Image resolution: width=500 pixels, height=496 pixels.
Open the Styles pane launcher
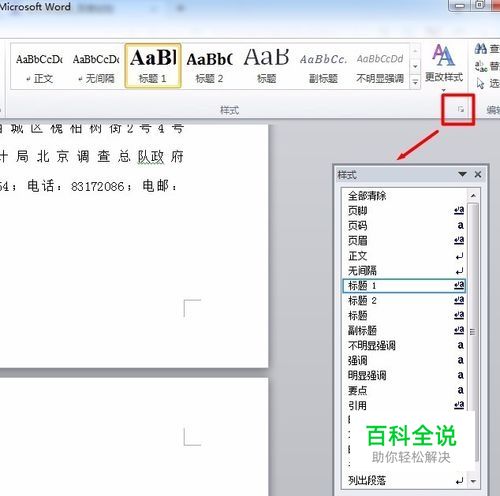pyautogui.click(x=461, y=109)
